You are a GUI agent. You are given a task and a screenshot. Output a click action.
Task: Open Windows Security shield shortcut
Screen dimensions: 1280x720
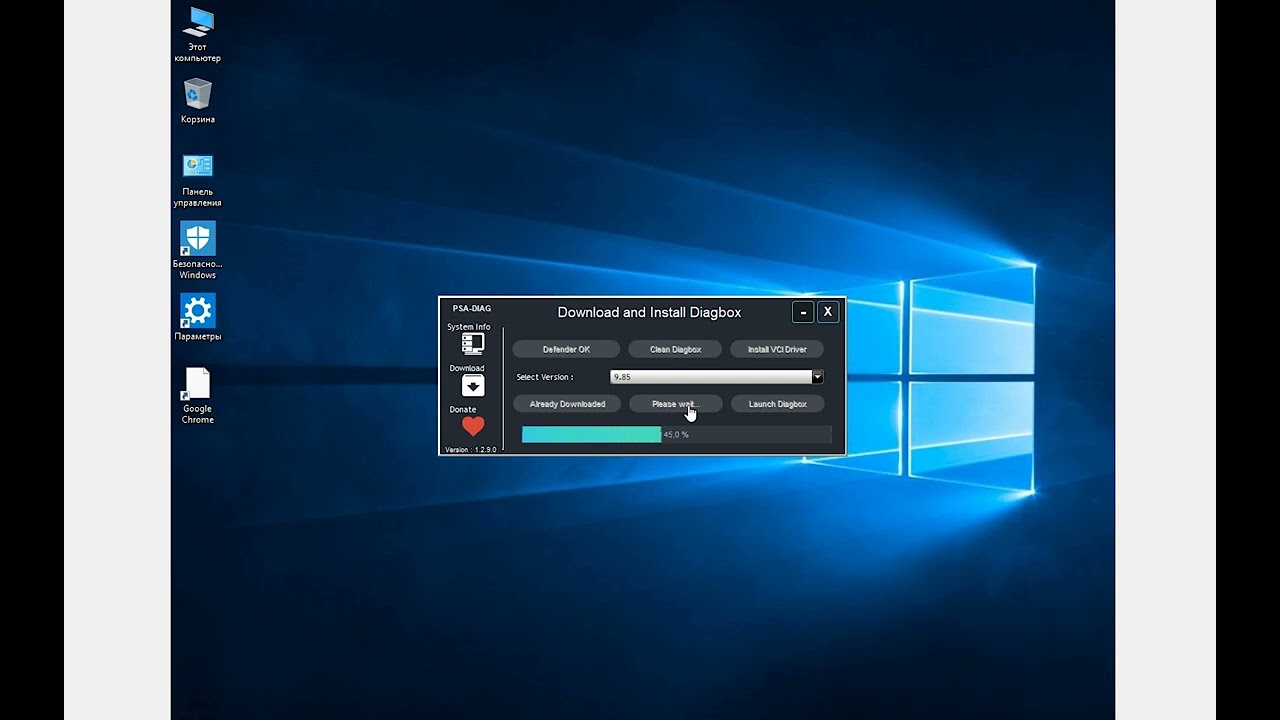pyautogui.click(x=198, y=251)
